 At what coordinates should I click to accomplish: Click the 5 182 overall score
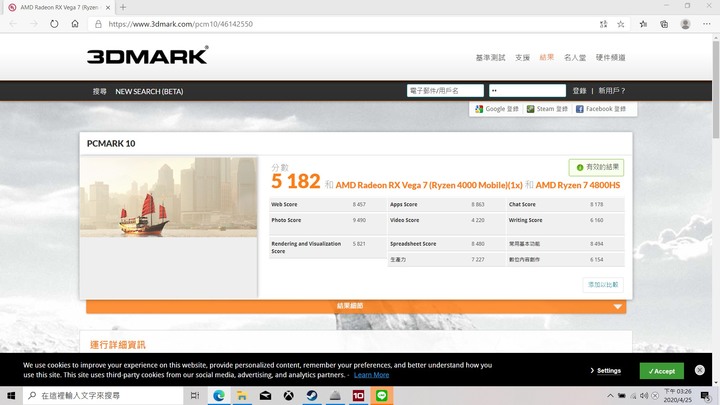pyautogui.click(x=295, y=181)
